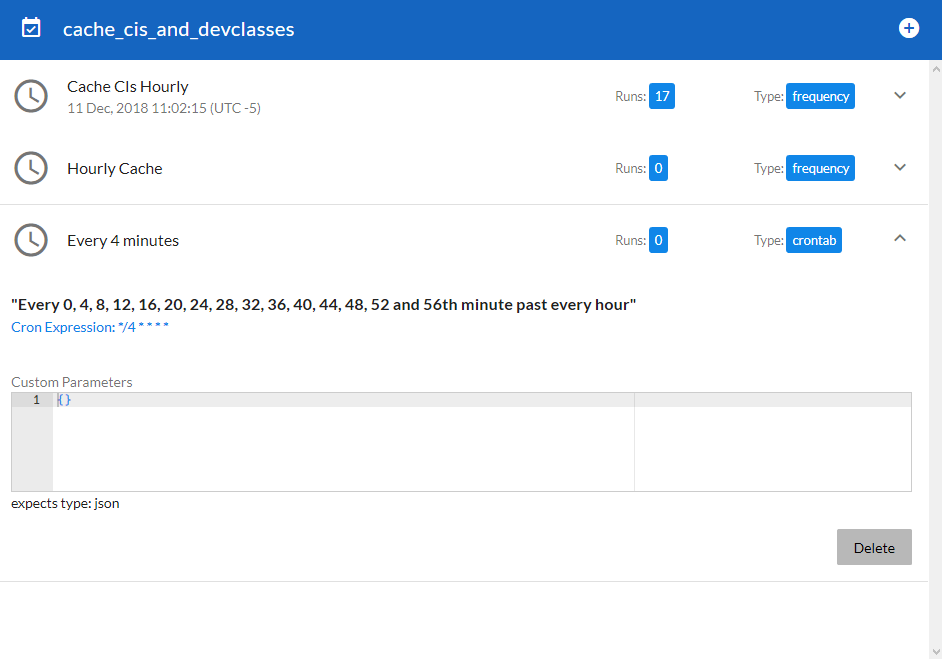Click the vertical scrollbar up arrow
This screenshot has width=942, height=659.
(x=935, y=68)
